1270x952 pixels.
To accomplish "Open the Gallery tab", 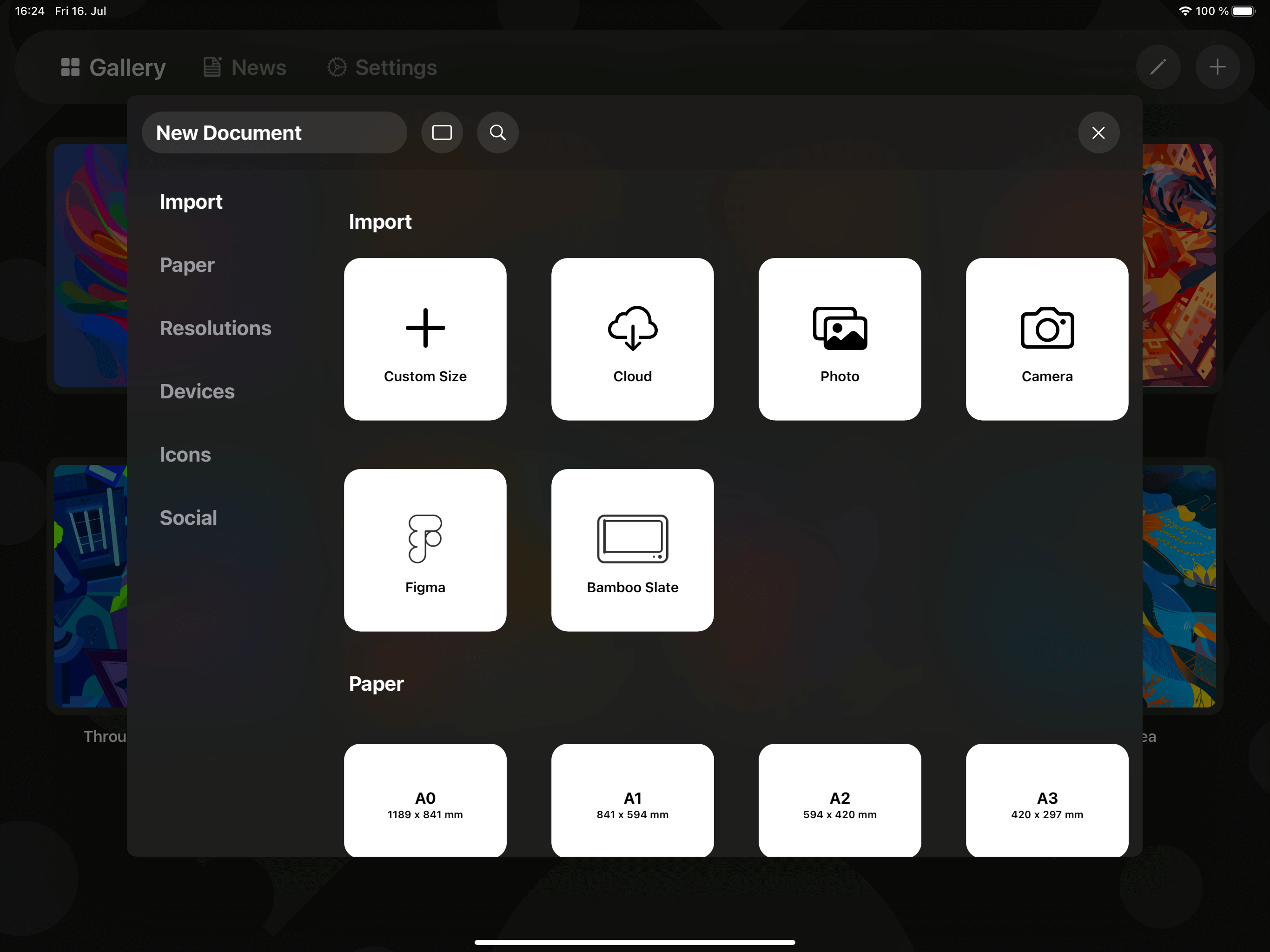I will pos(113,67).
